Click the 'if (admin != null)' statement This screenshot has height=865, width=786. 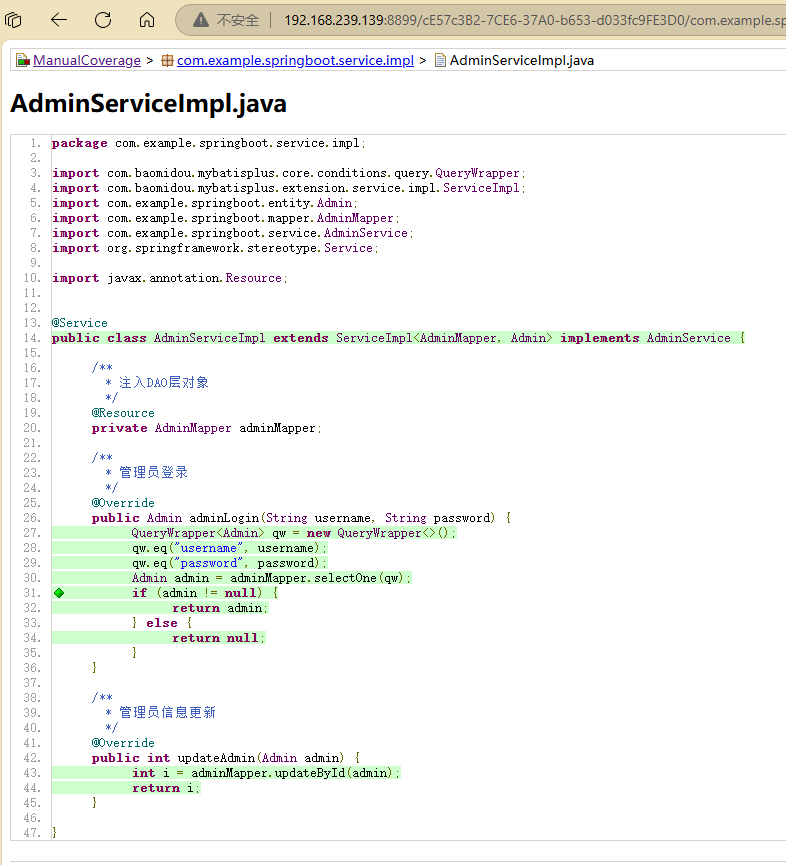point(205,593)
